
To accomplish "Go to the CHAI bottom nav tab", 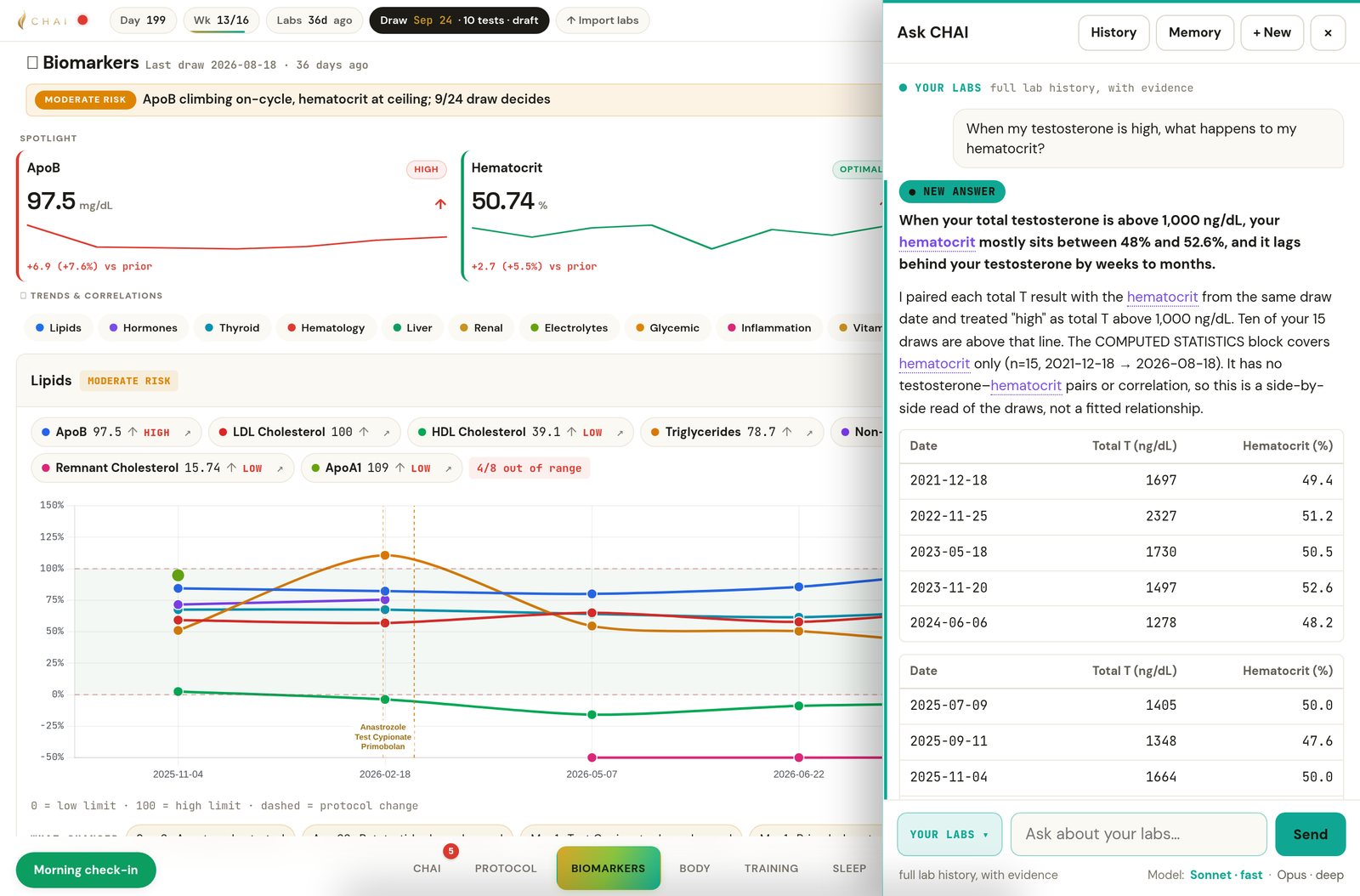I will (427, 869).
